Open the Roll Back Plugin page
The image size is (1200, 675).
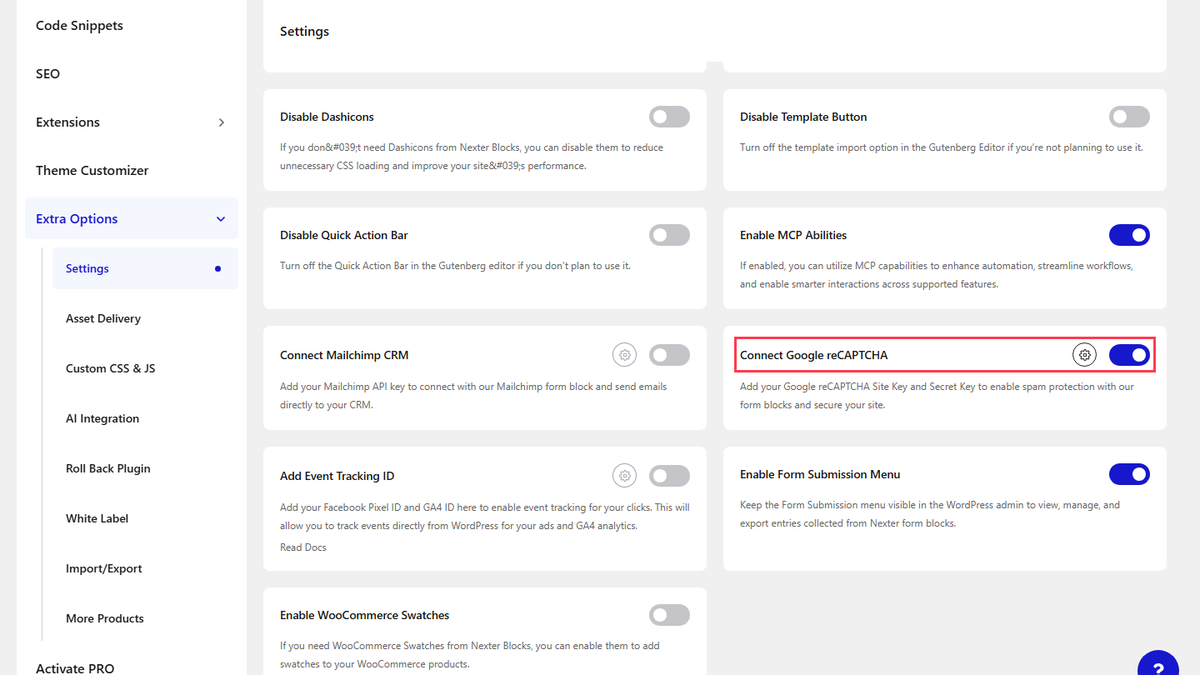tap(108, 469)
